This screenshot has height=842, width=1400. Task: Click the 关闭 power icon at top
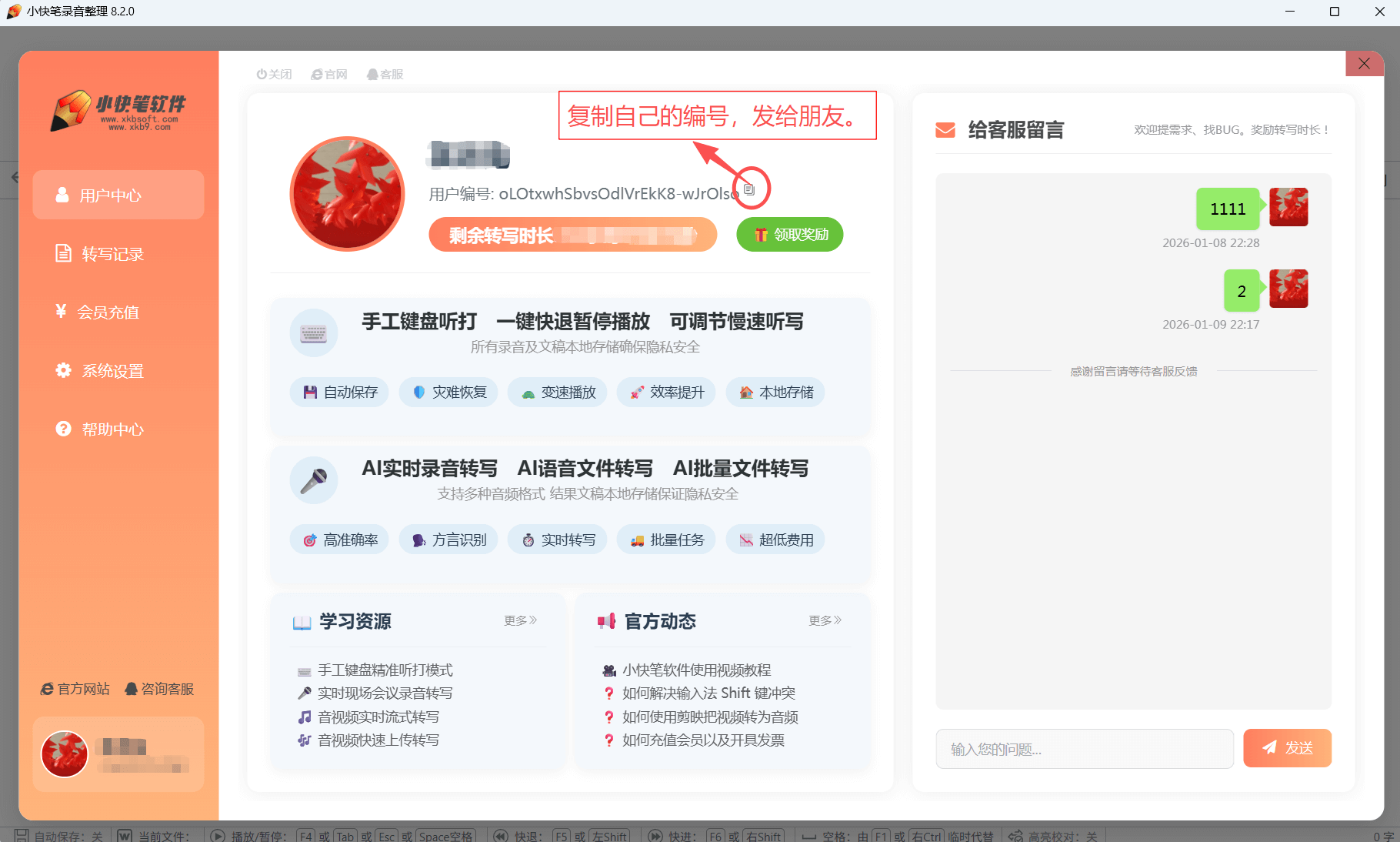[262, 75]
